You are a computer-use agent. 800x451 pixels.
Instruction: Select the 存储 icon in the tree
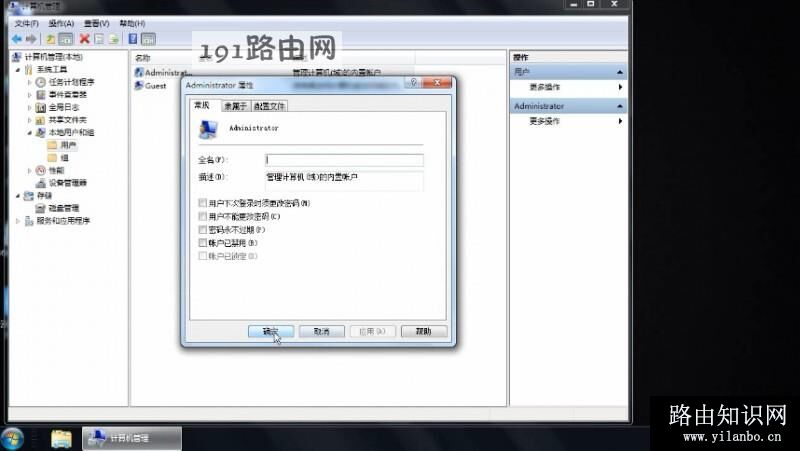(29, 195)
